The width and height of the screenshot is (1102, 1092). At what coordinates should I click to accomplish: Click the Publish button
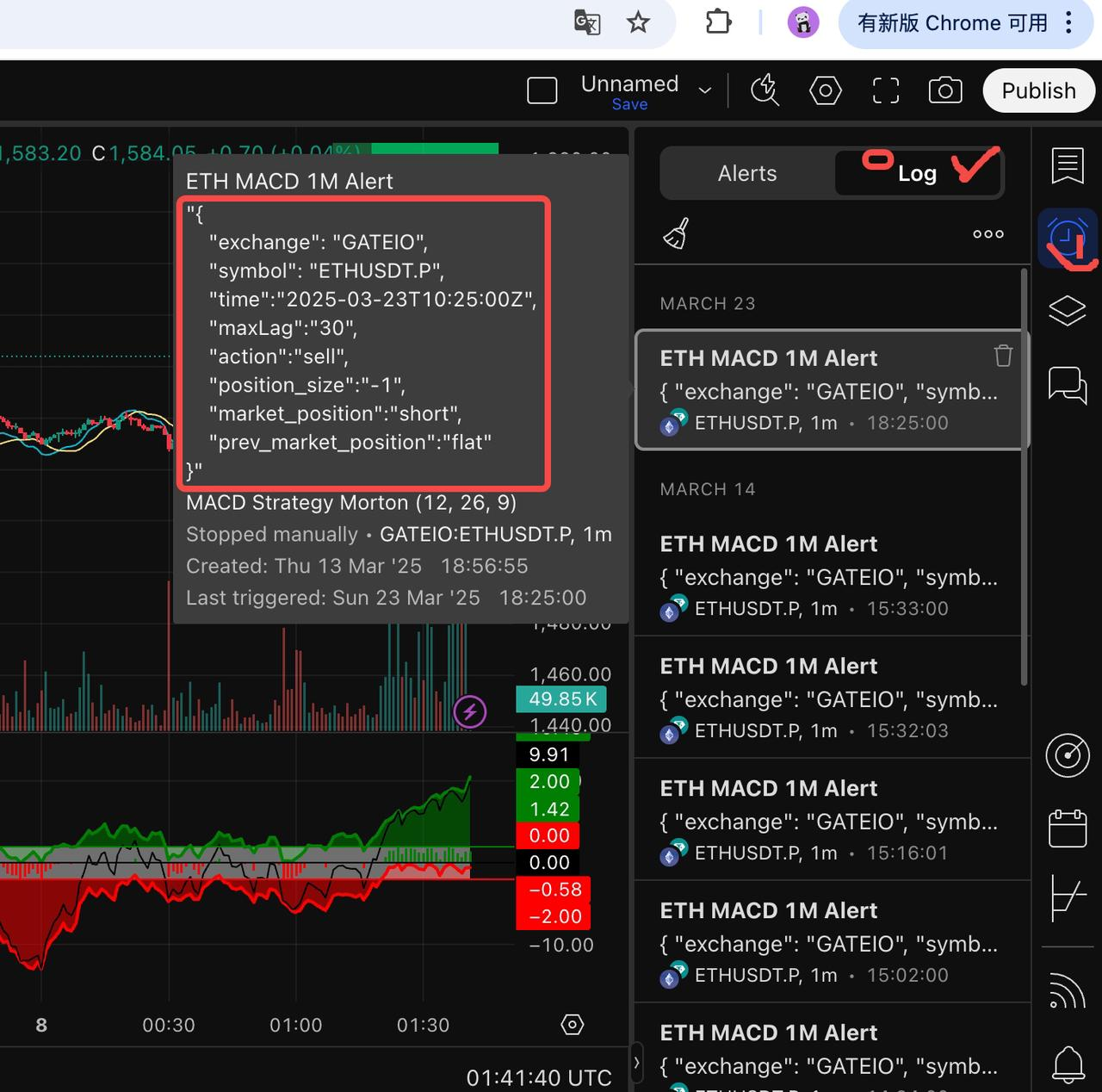[x=1038, y=90]
